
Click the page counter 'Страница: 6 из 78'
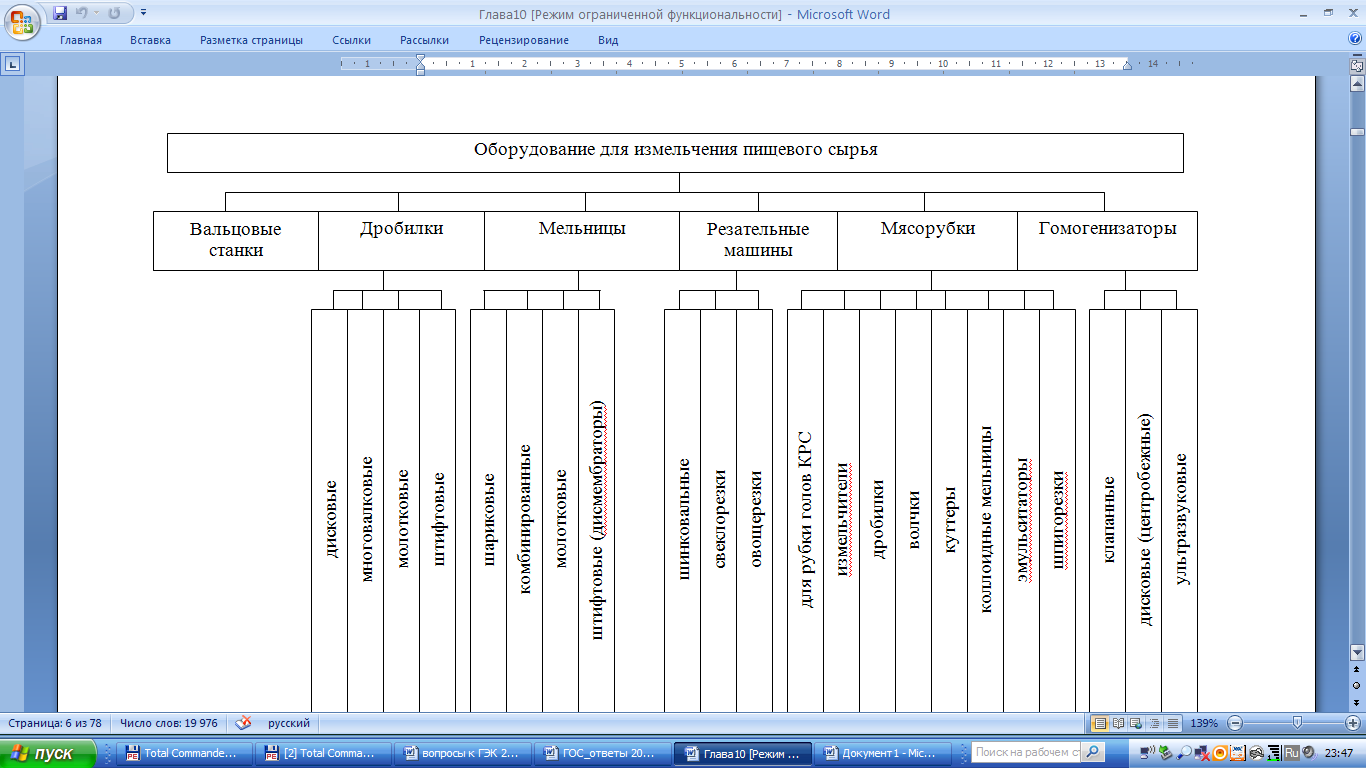point(55,722)
